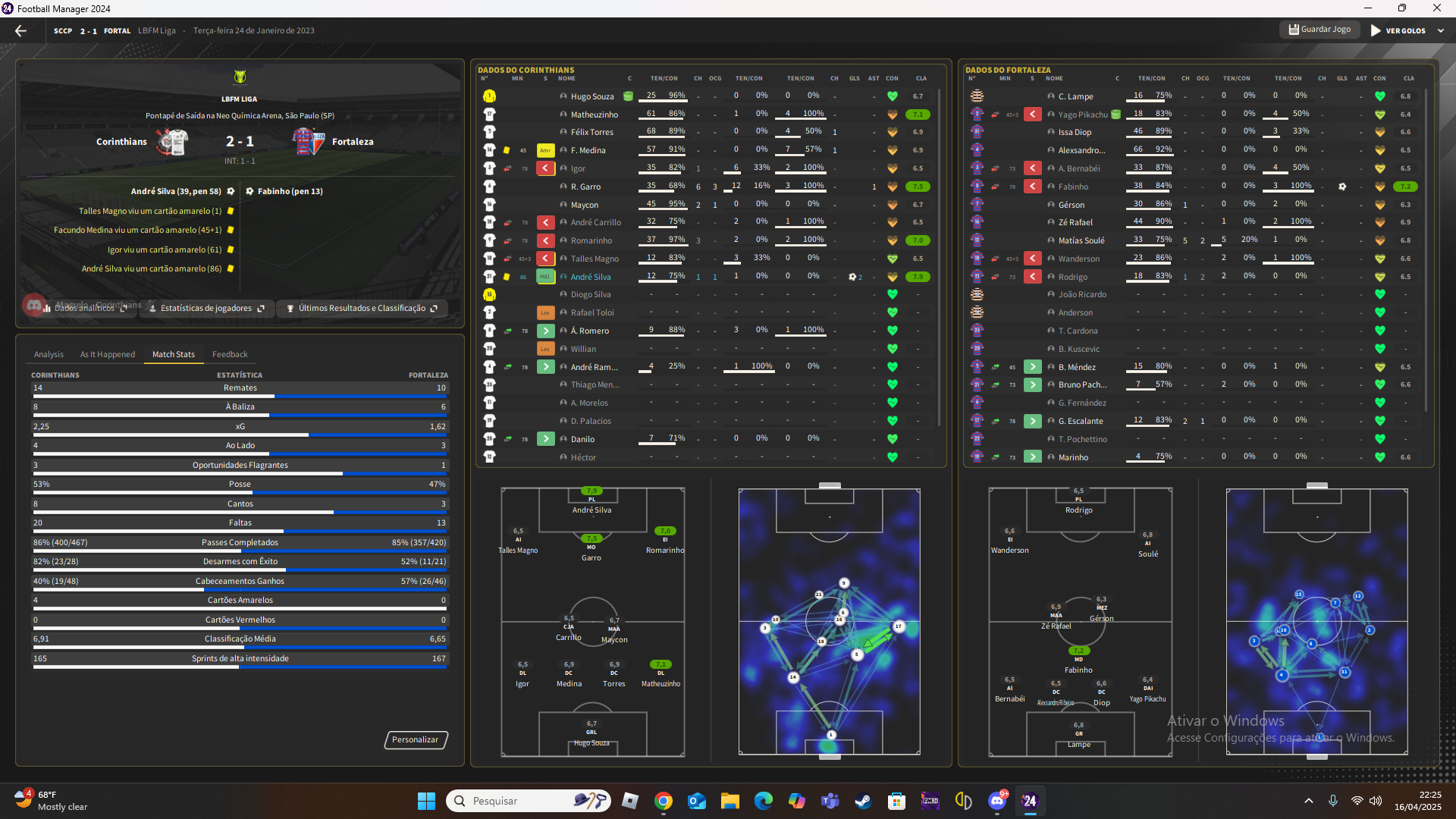Sort Corinthians table by CLA column
Image resolution: width=1456 pixels, height=819 pixels.
tap(921, 78)
